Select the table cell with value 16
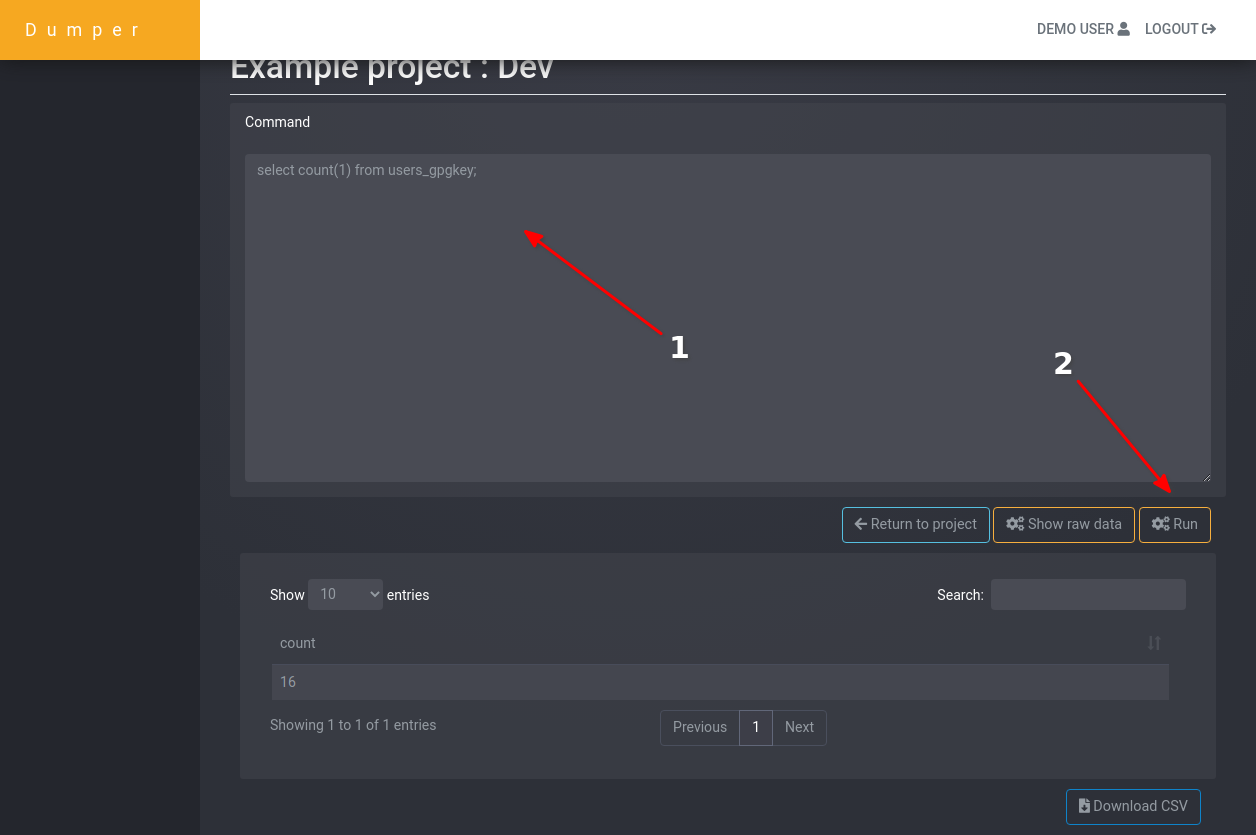The width and height of the screenshot is (1256, 835). coord(720,682)
